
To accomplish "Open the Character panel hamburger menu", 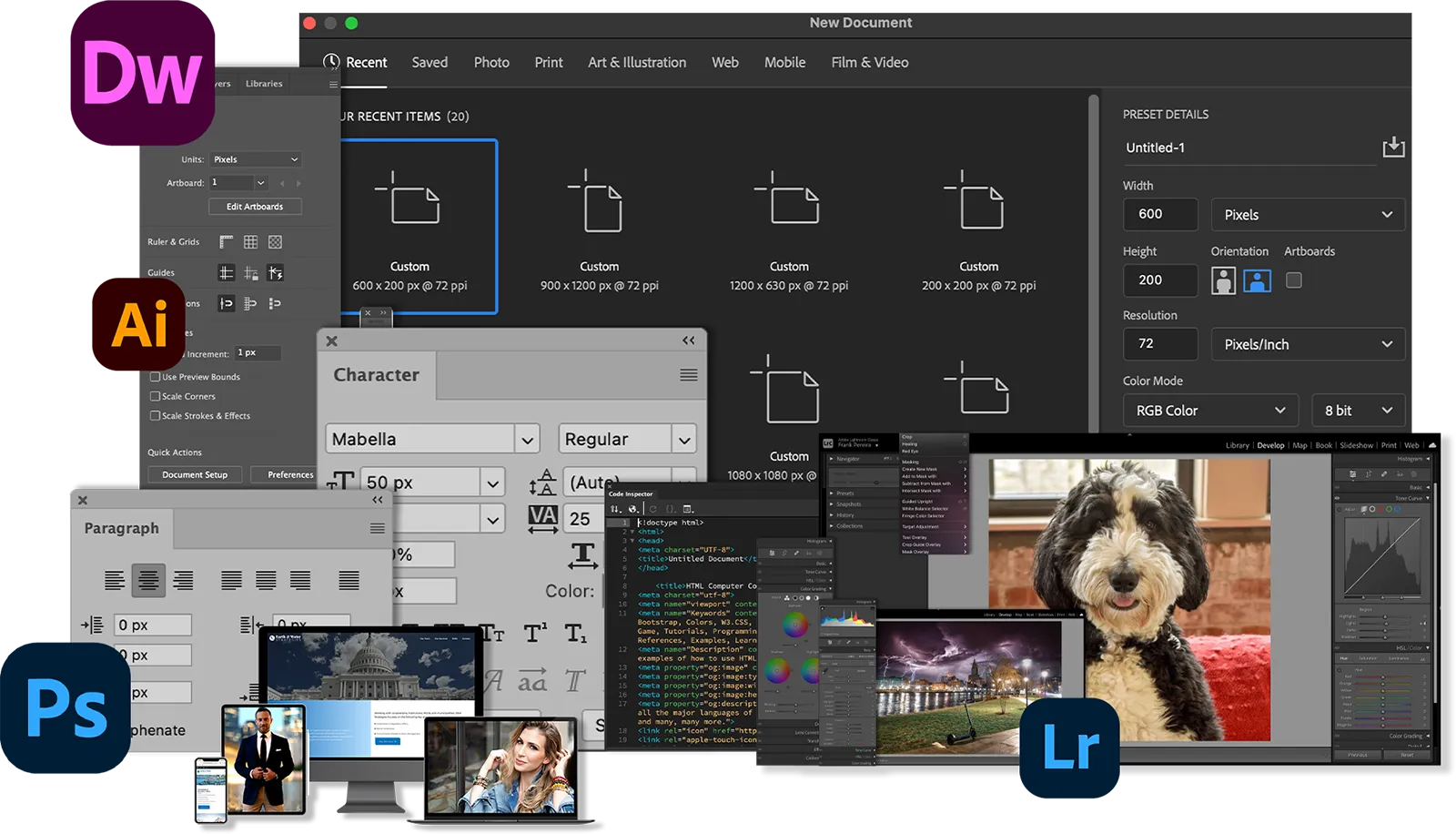I will coord(689,374).
